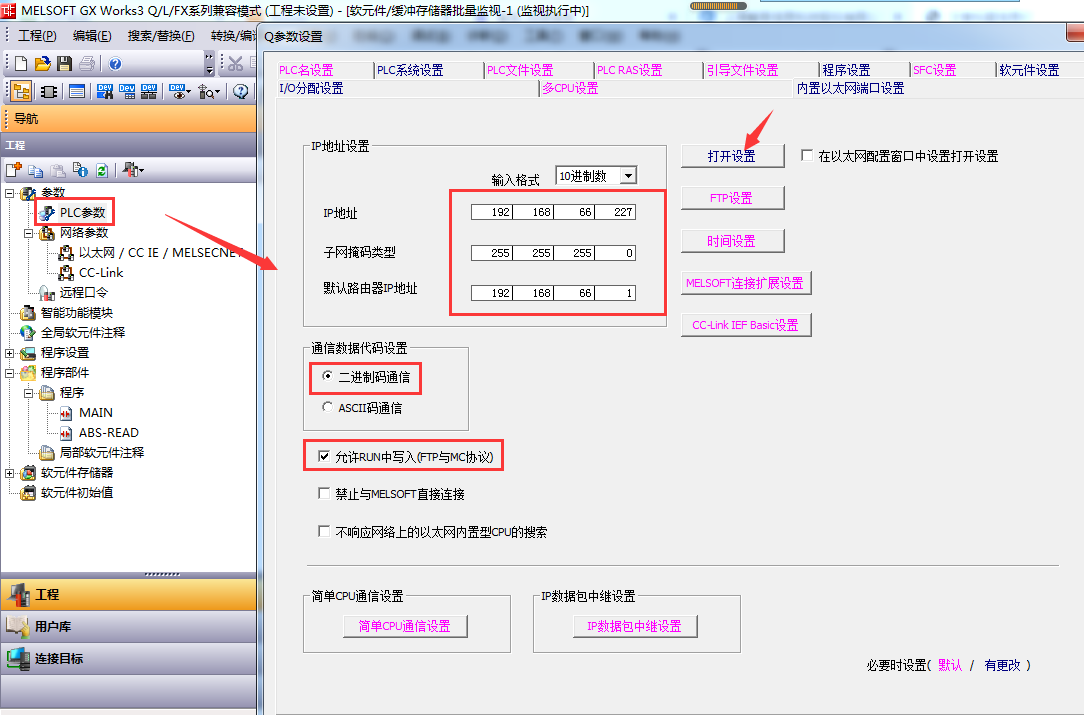Click the 时间设置 button
Screen dimensions: 1084x715
pos(732,241)
